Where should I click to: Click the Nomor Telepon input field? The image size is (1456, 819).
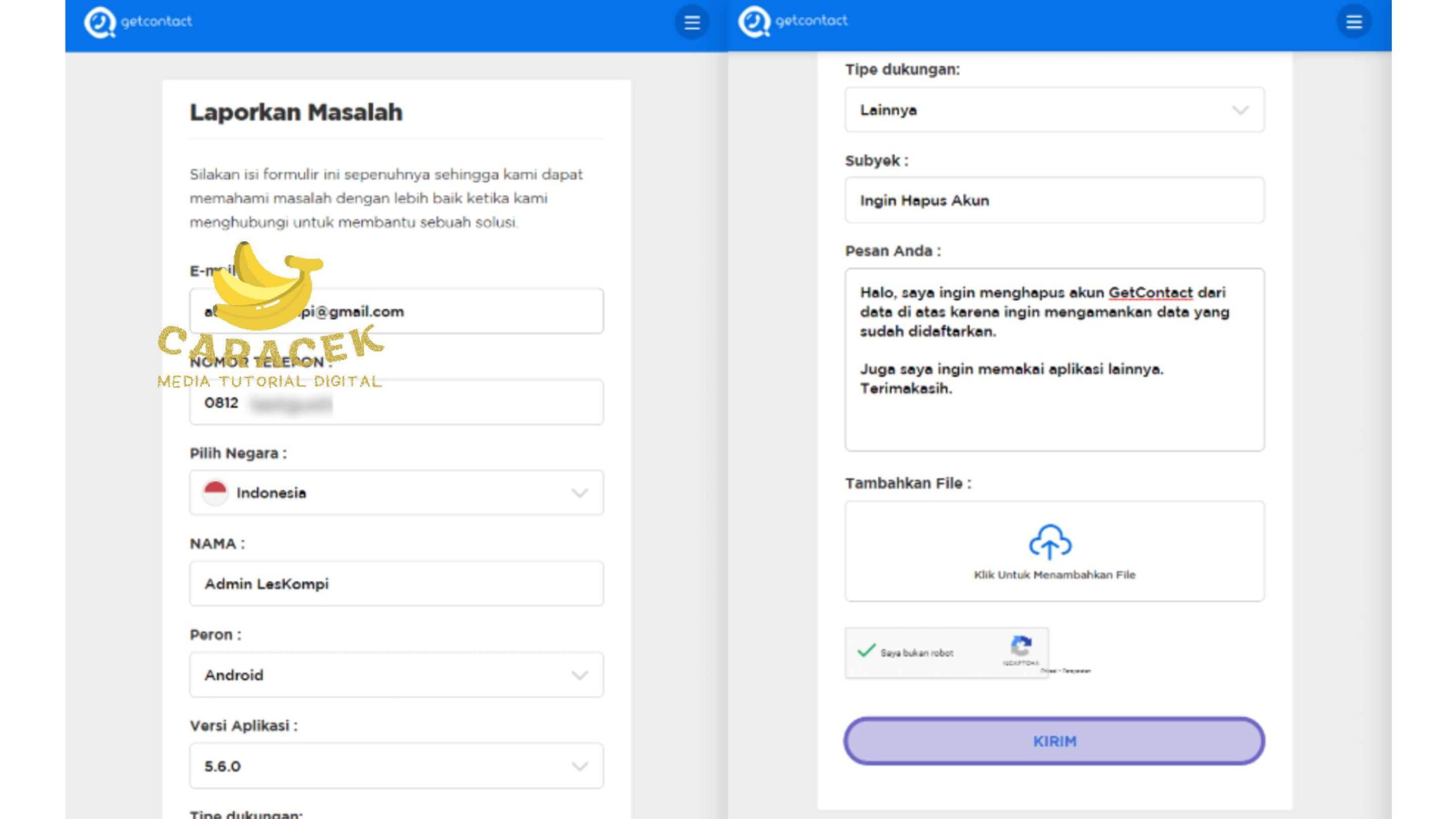[455, 403]
